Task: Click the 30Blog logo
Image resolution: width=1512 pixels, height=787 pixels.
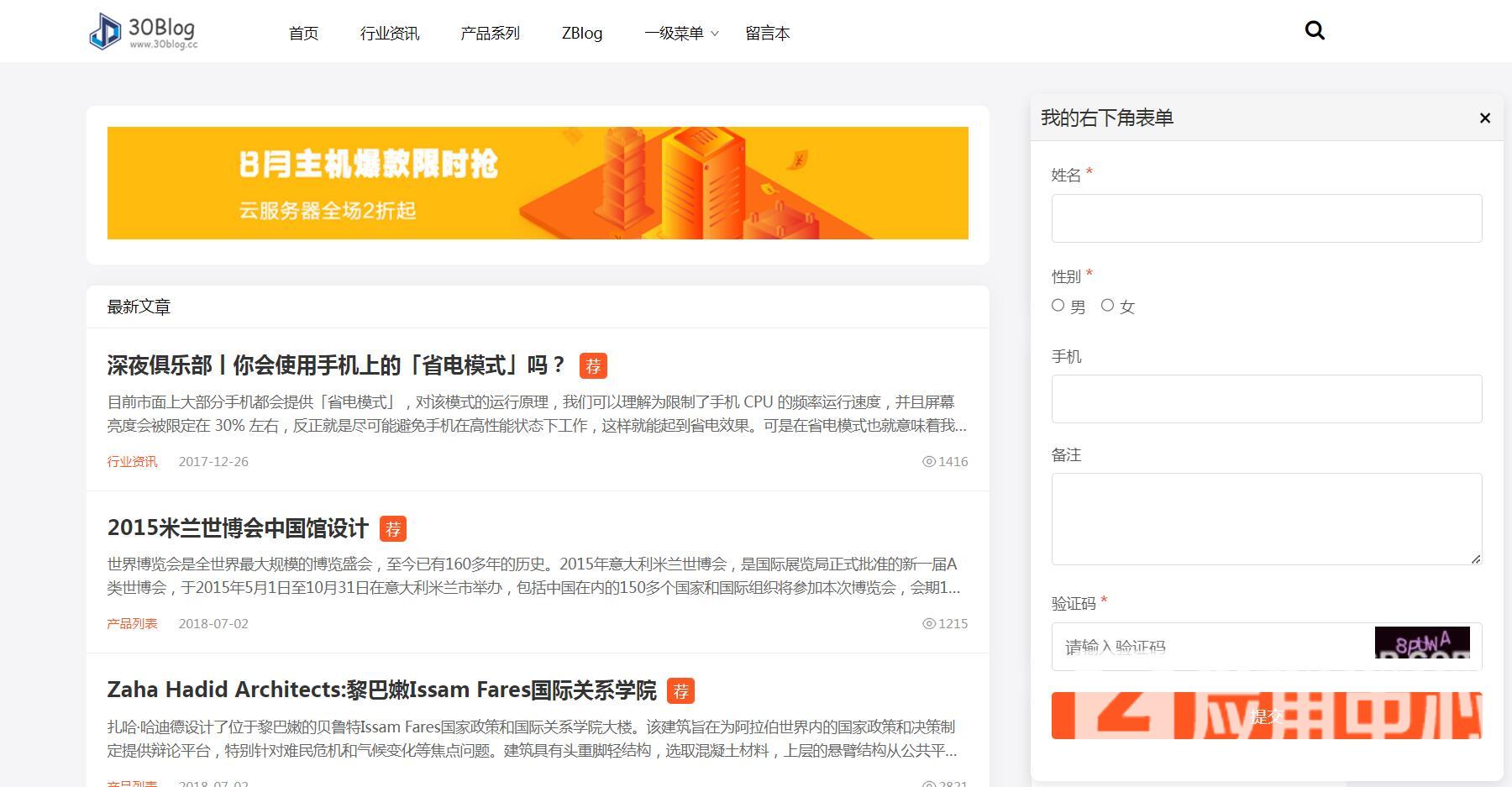Action: click(x=144, y=32)
